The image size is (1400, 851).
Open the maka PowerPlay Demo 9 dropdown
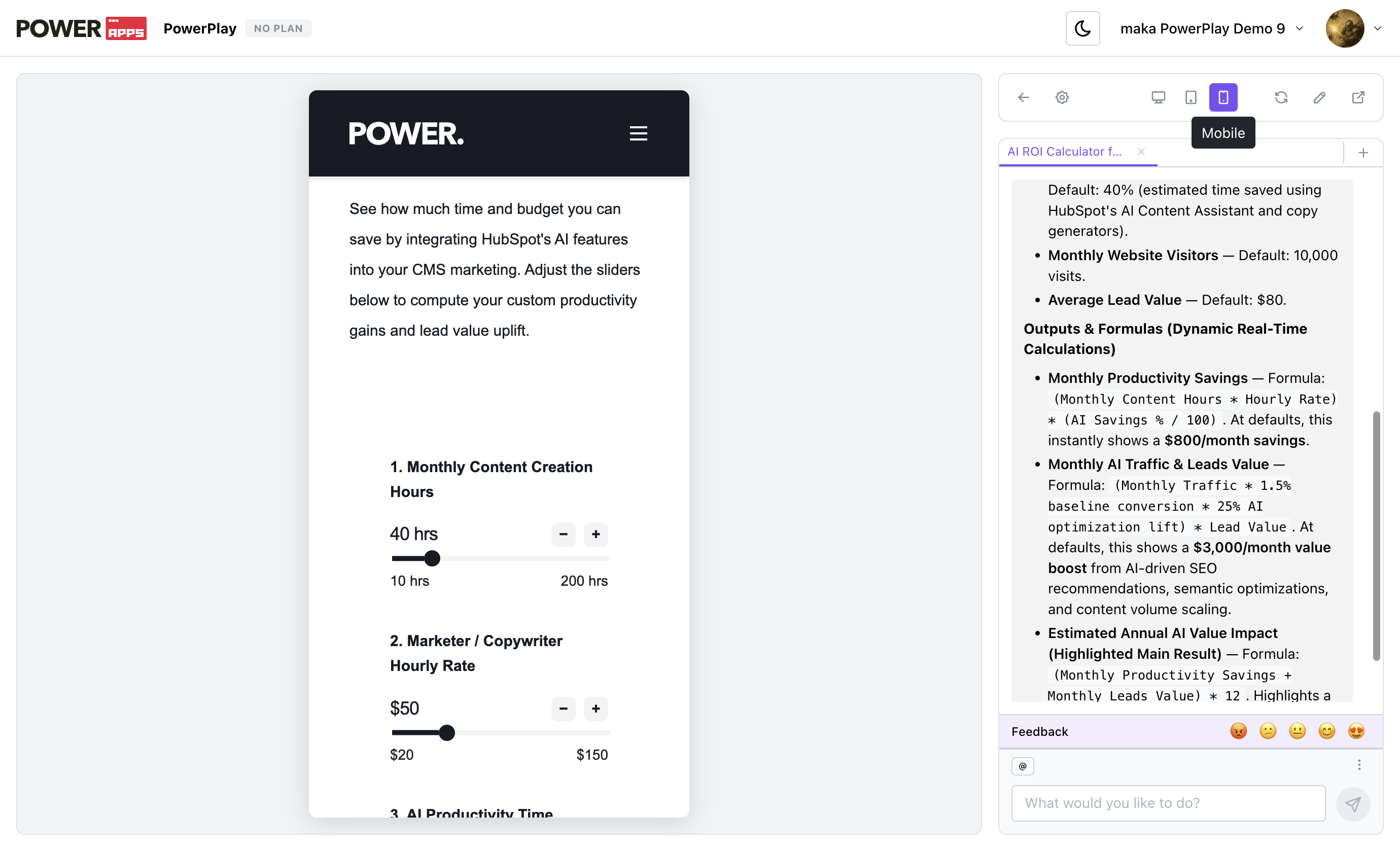1211,28
